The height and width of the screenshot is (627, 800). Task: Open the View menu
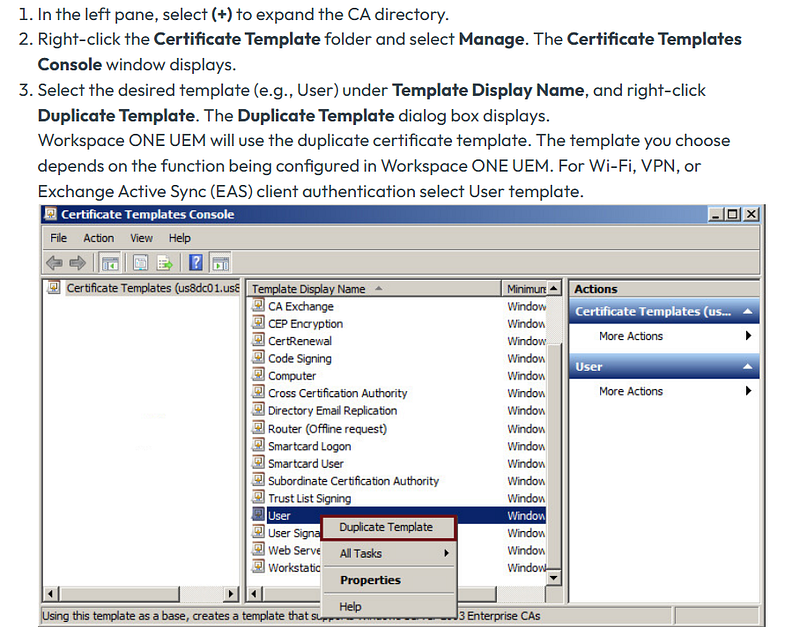coord(141,238)
